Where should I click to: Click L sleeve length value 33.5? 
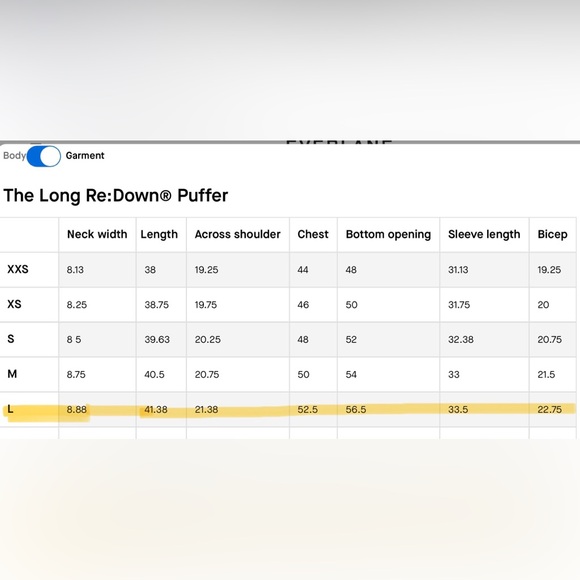458,409
